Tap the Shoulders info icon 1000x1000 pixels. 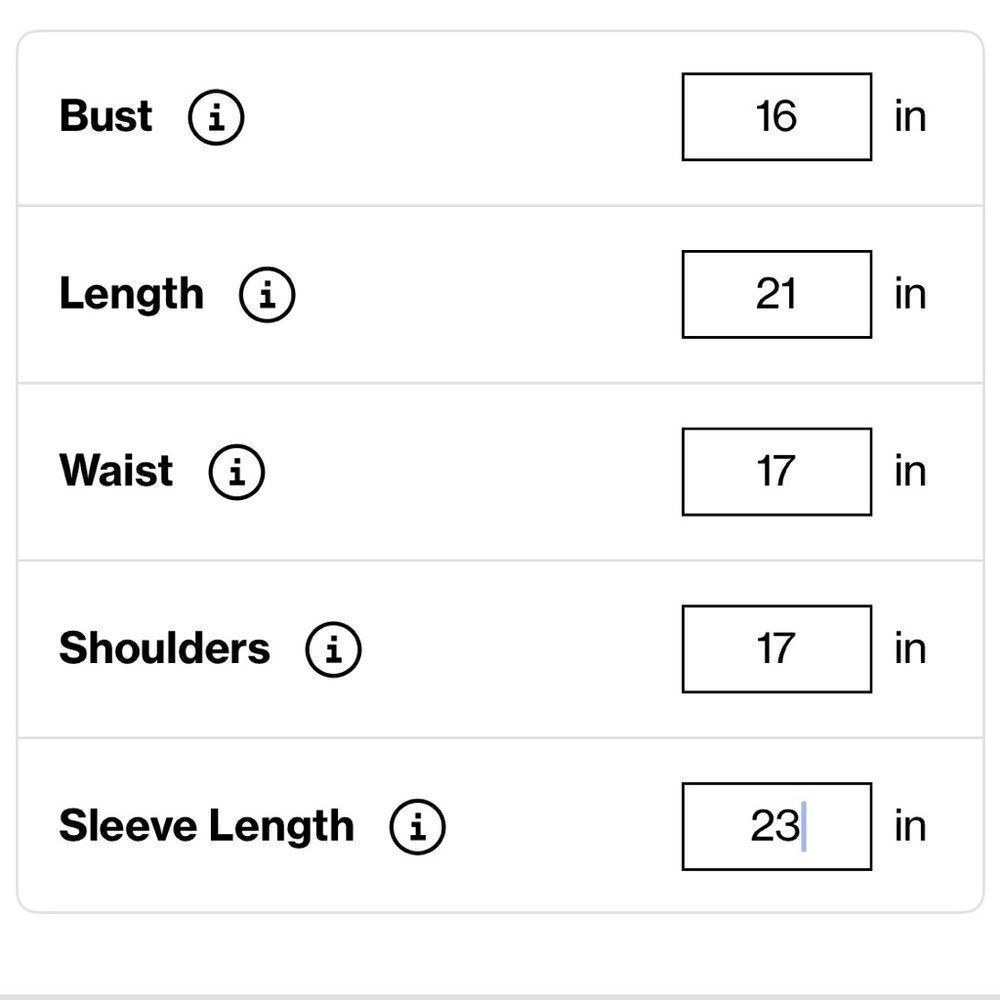pyautogui.click(x=333, y=649)
